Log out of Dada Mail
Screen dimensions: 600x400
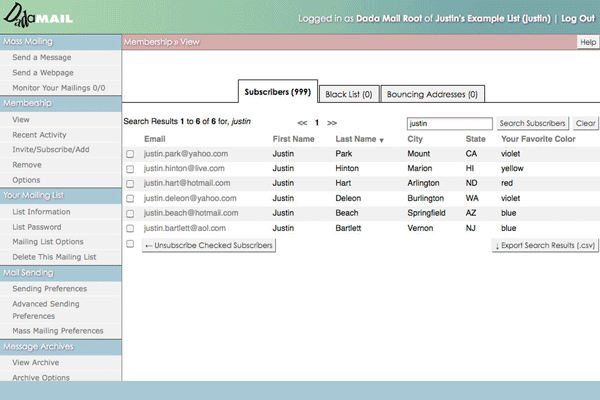pos(577,19)
